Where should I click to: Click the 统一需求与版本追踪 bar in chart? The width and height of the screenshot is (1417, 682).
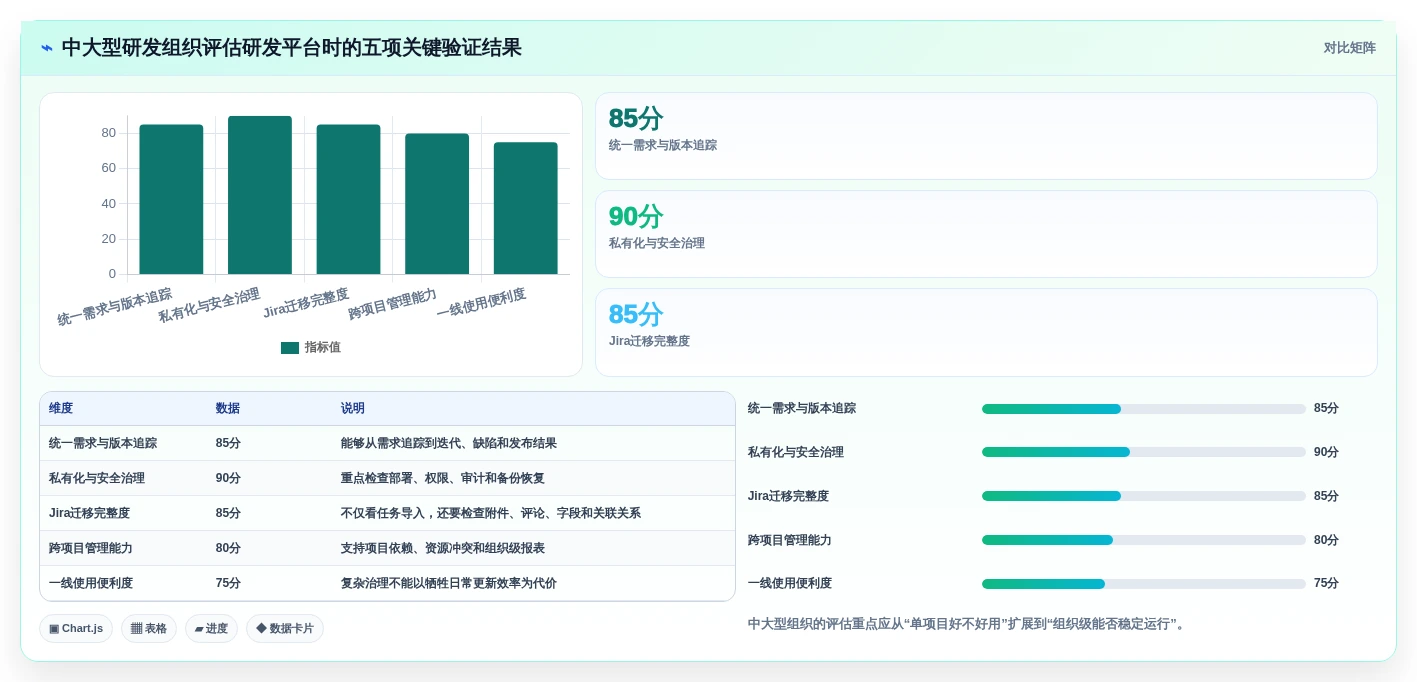(x=171, y=199)
